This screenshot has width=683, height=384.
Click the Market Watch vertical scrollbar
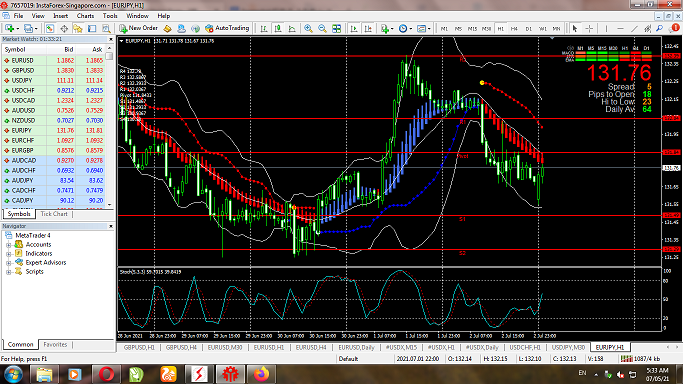point(110,126)
